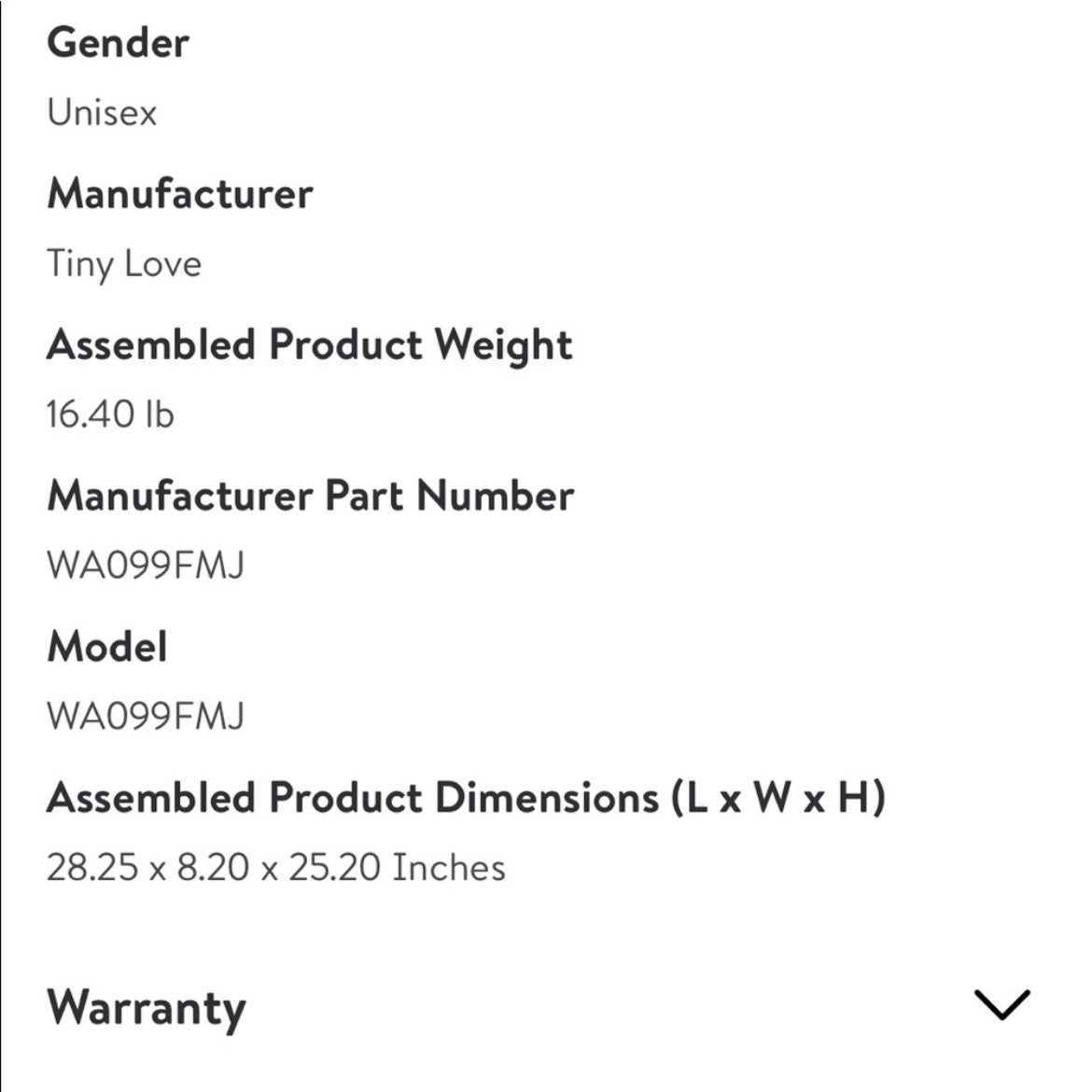Click the WA099FMJ value under Manufacturer Part Number

[146, 565]
